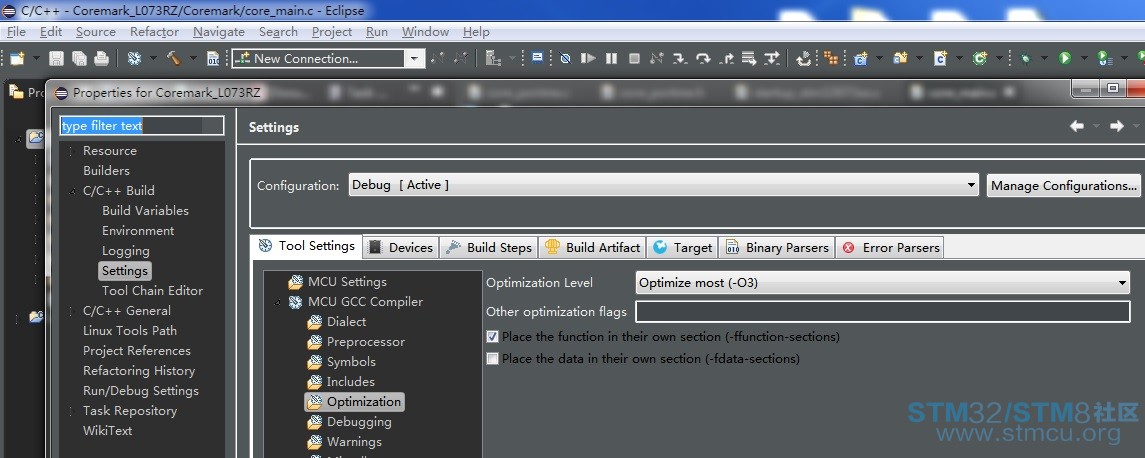Open dropdown arrow next to Build hammer

pos(192,58)
